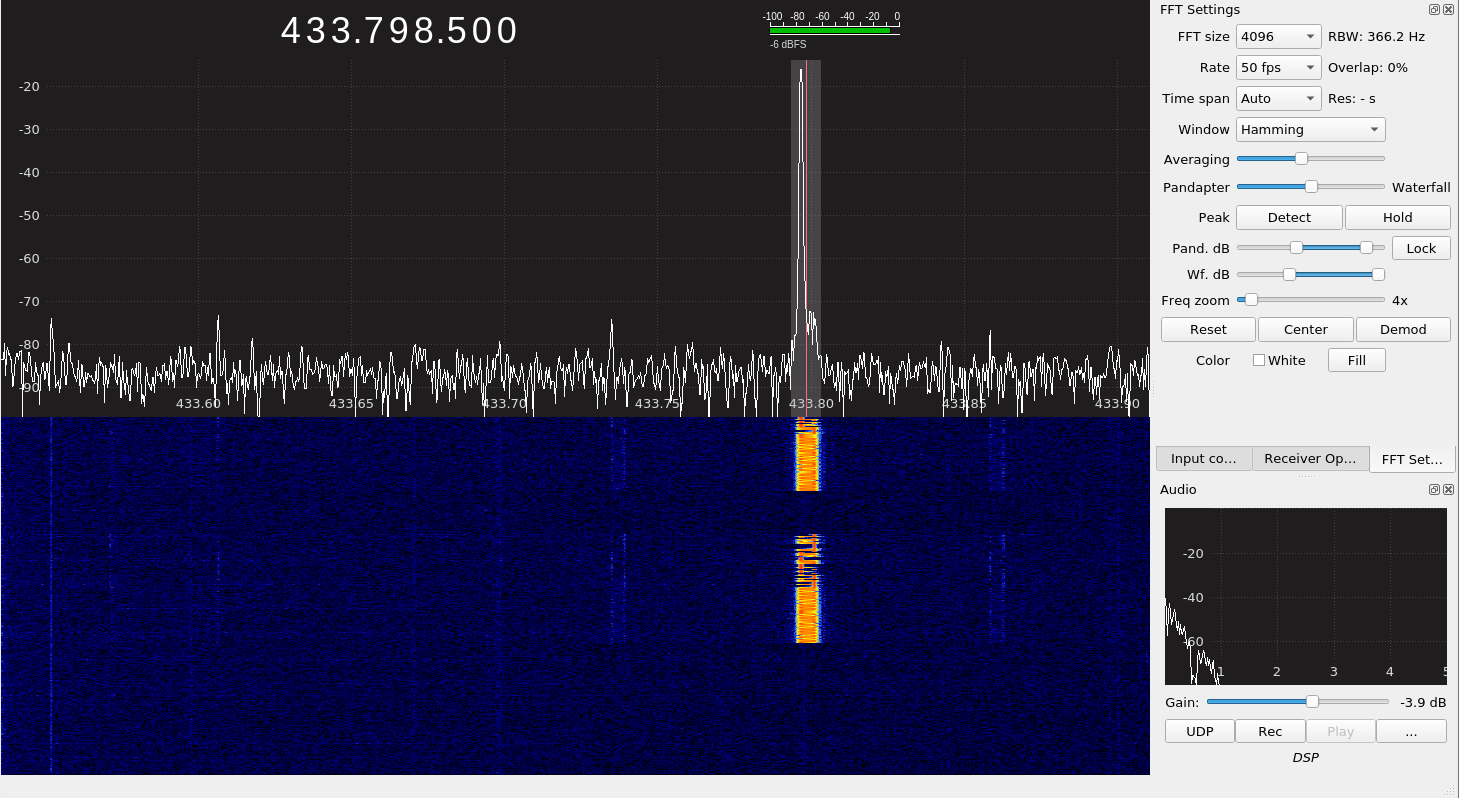Switch to the FFT Settings tab

point(1412,459)
